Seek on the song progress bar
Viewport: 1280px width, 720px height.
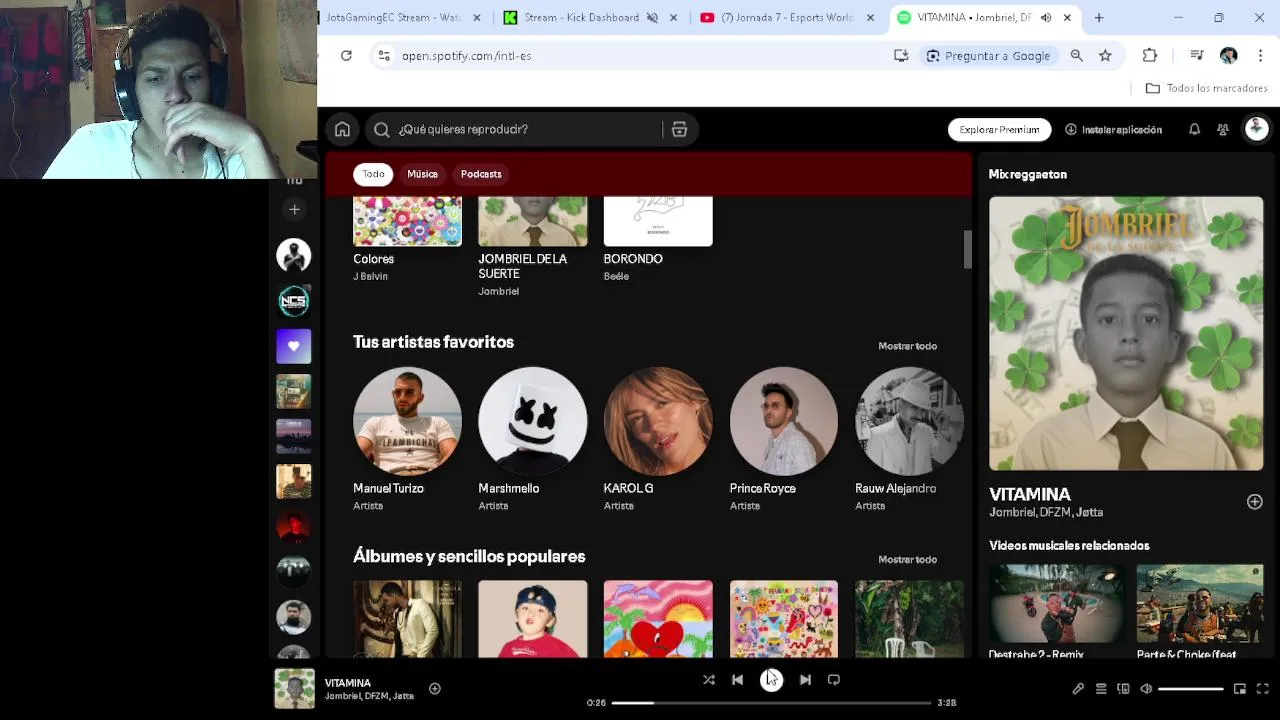(771, 703)
